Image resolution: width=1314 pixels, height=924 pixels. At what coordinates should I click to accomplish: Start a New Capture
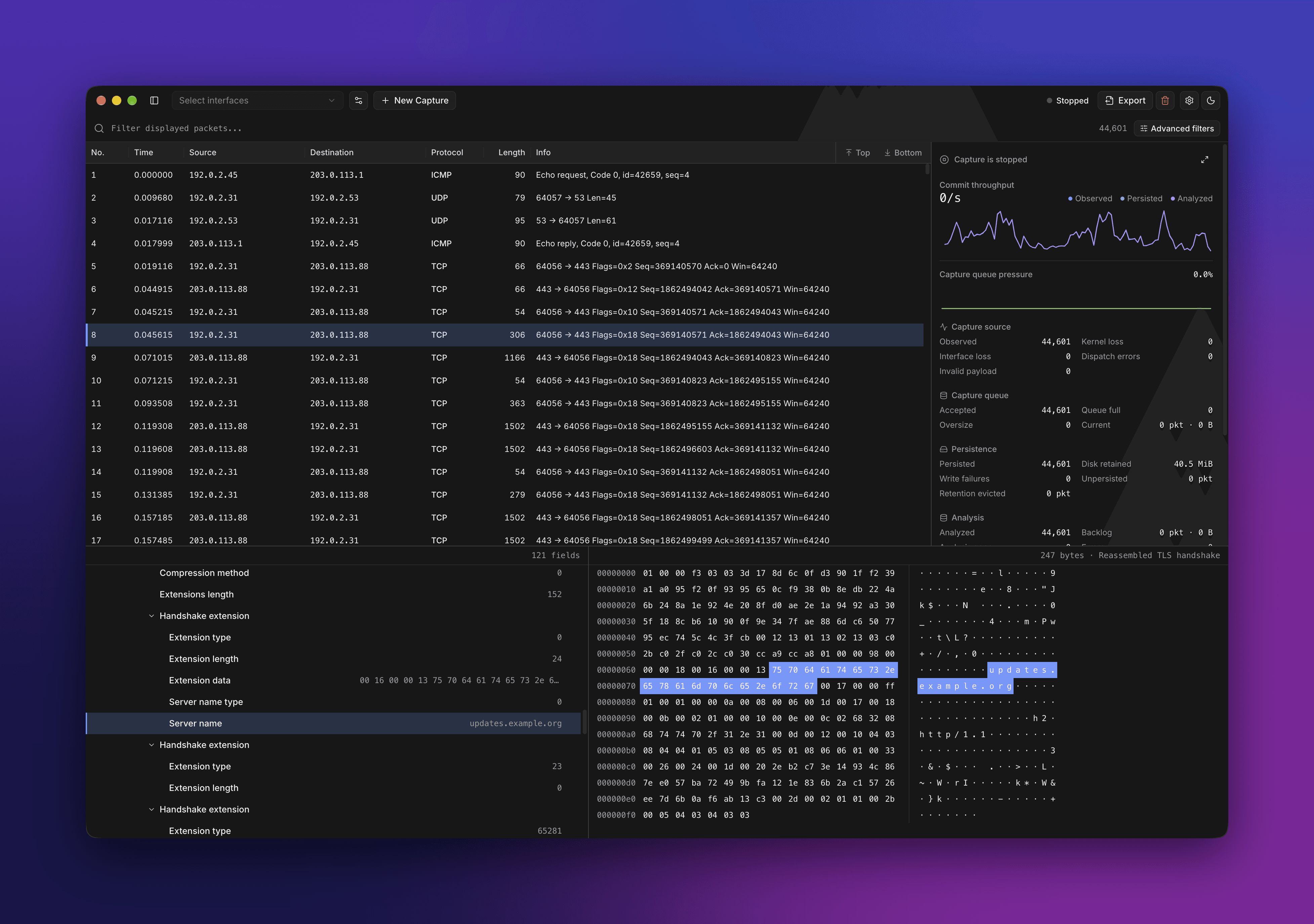tap(414, 100)
